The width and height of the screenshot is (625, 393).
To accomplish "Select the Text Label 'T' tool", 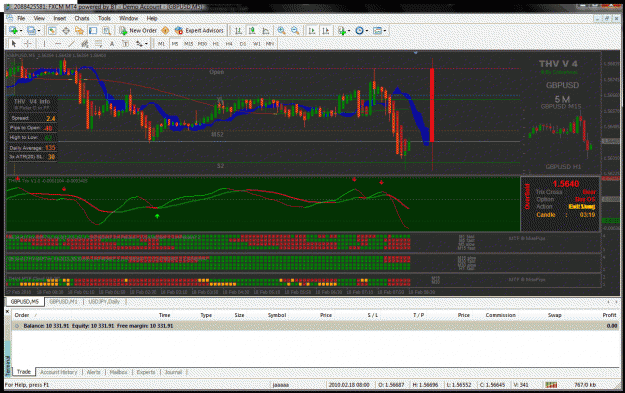I will pos(125,43).
